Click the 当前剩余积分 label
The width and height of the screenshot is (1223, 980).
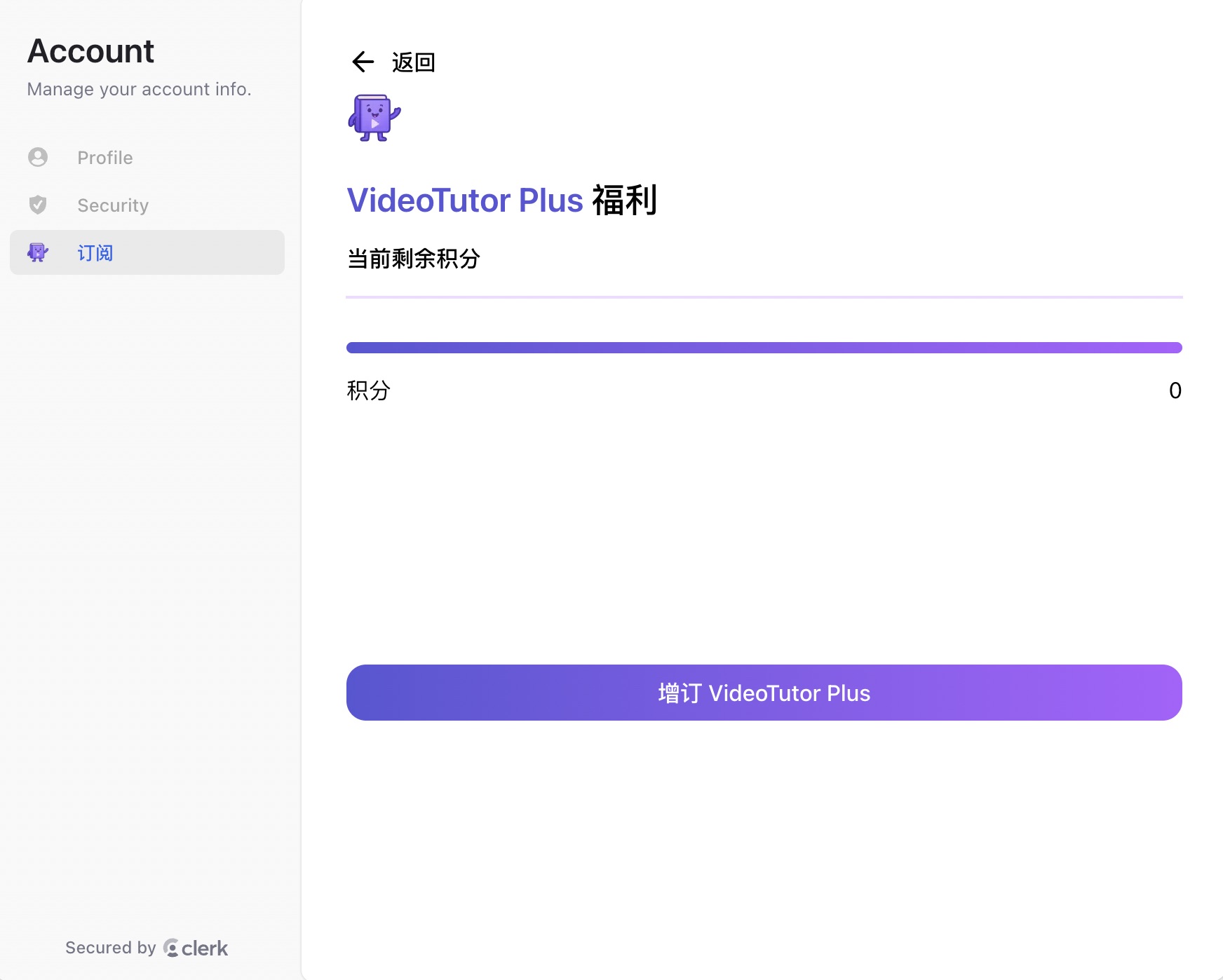(414, 259)
